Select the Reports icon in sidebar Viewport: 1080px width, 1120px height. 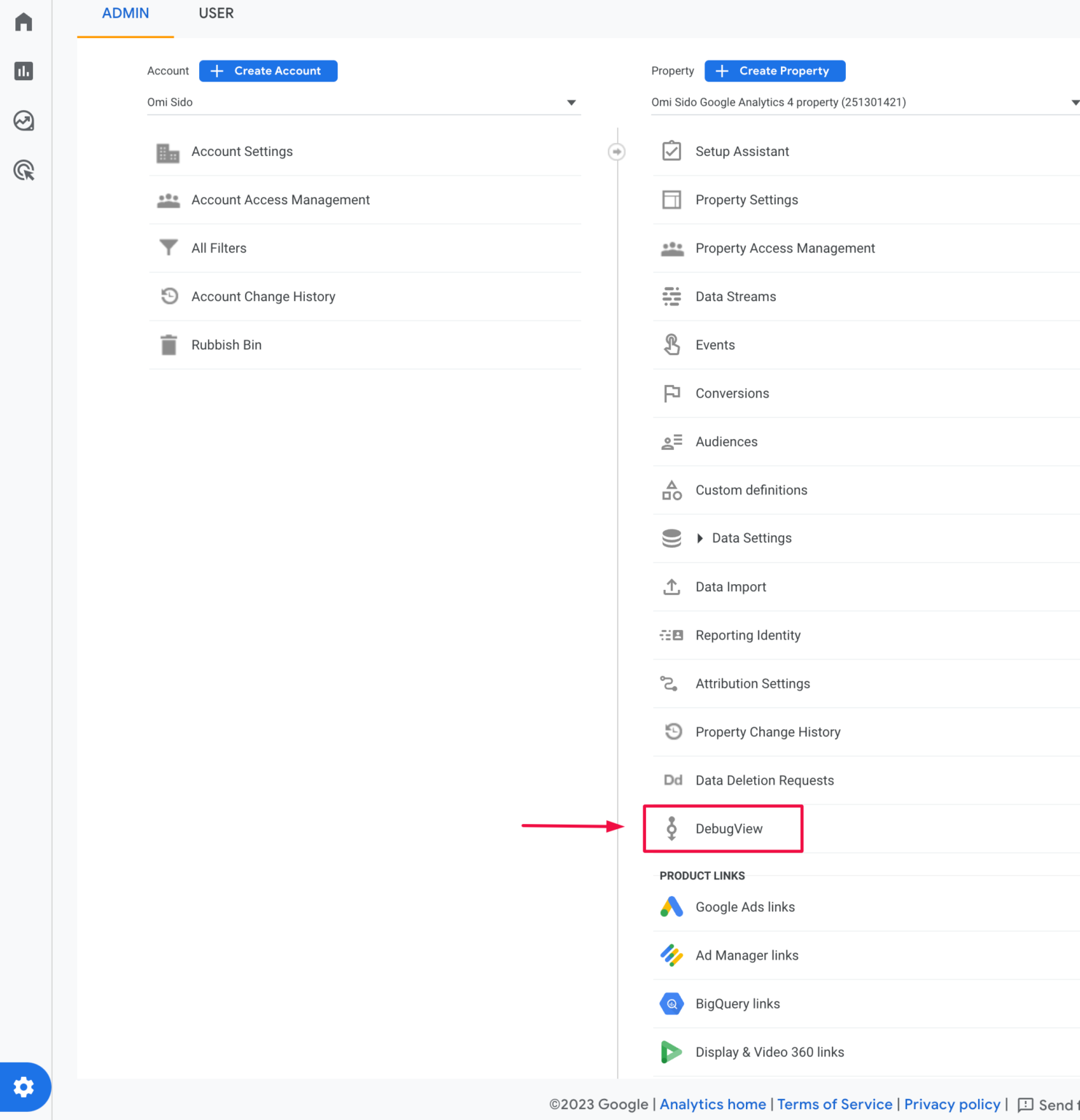(24, 71)
